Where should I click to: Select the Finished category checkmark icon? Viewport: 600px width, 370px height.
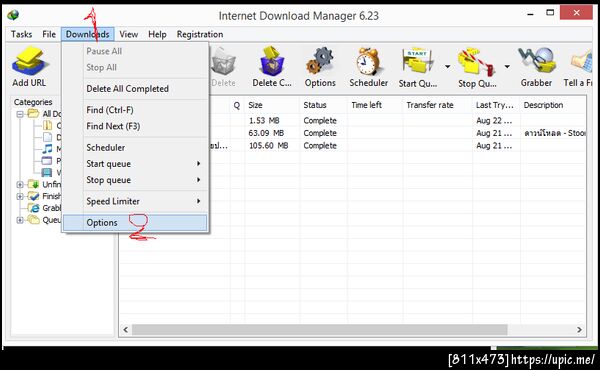point(33,196)
